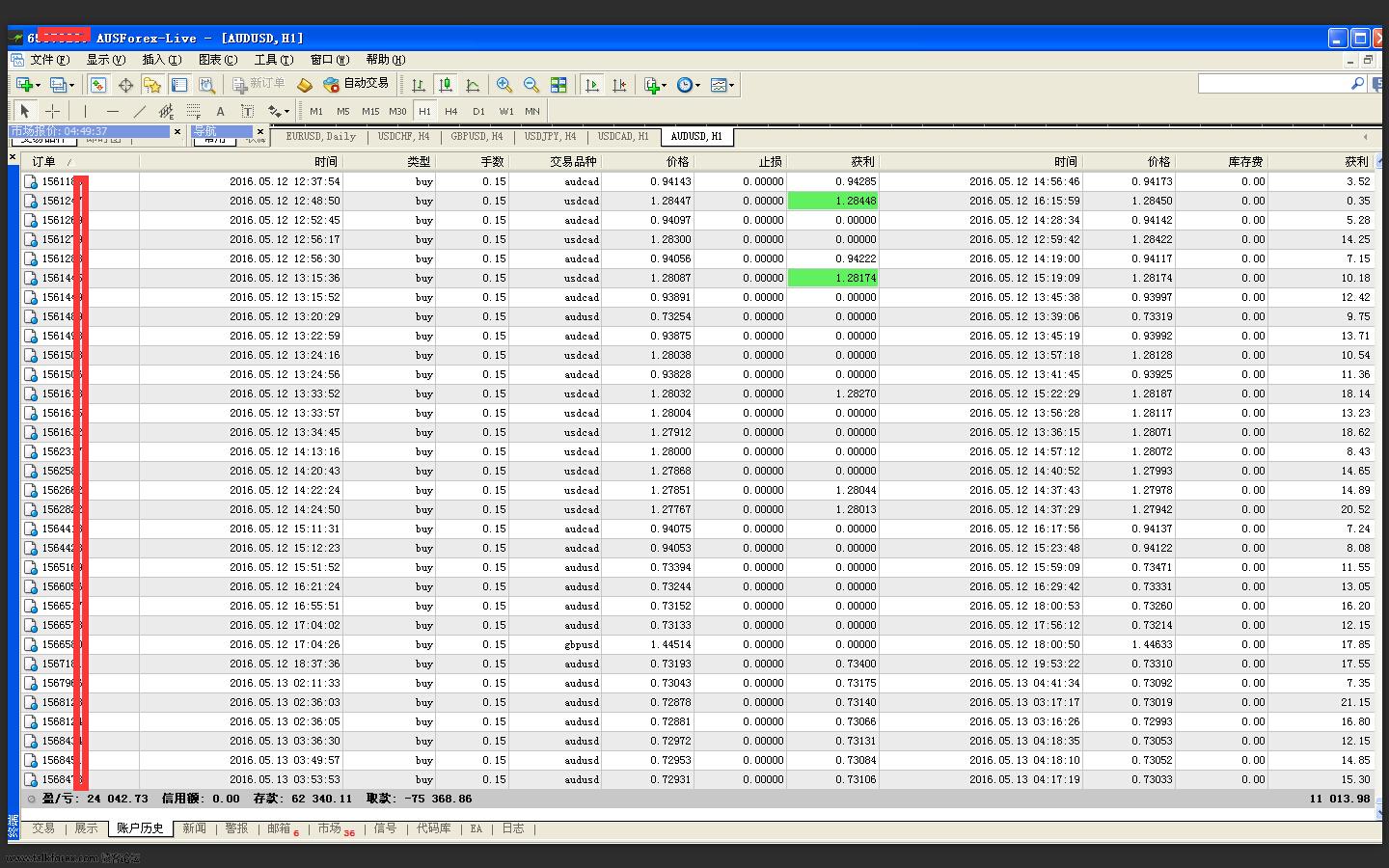Image resolution: width=1389 pixels, height=868 pixels.
Task: Set timeframe to M15
Action: [370, 111]
